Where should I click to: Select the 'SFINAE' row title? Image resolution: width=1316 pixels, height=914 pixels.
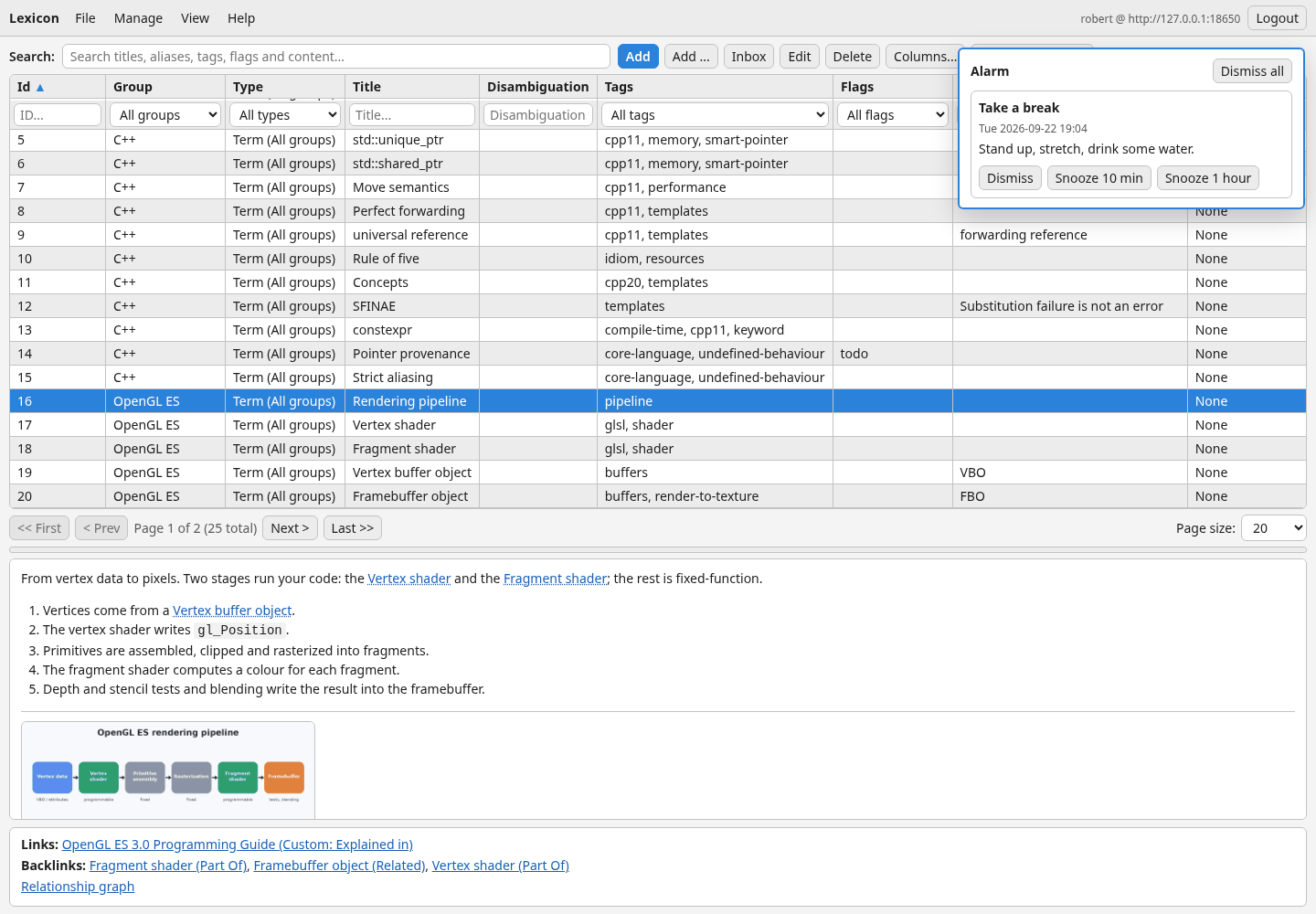[x=374, y=306]
